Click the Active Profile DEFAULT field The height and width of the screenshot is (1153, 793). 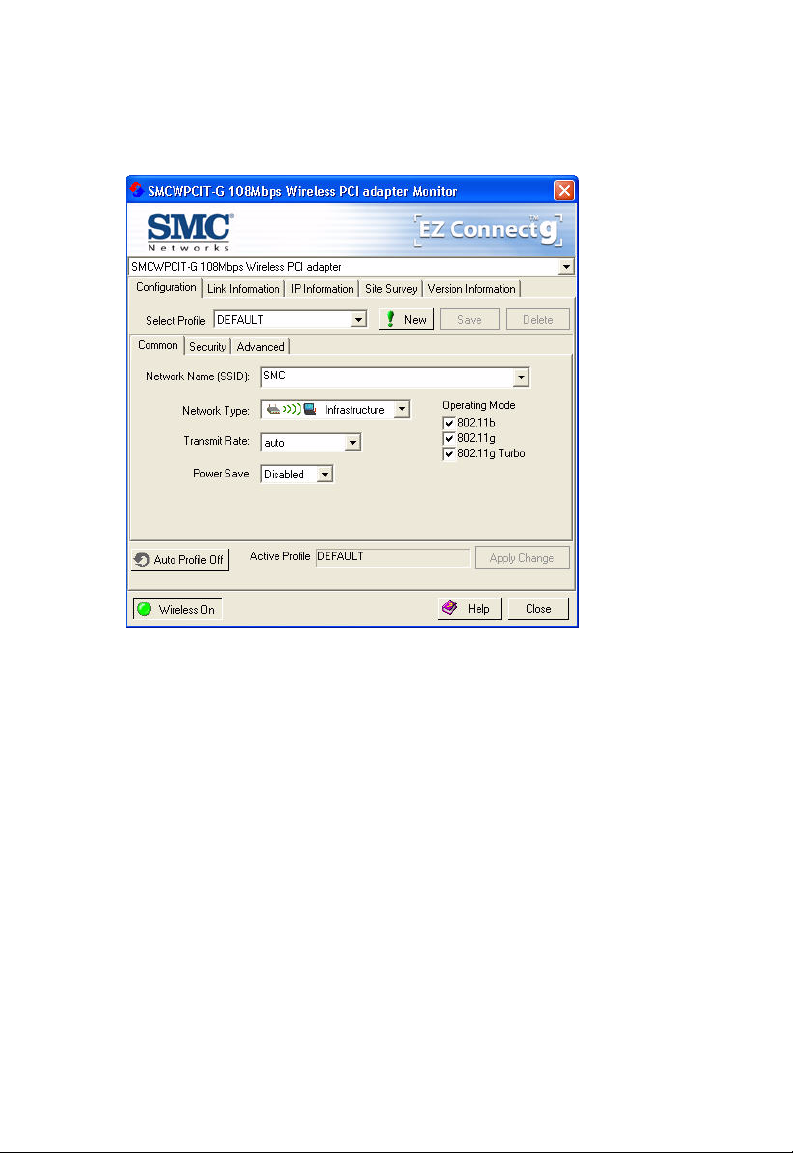click(392, 557)
